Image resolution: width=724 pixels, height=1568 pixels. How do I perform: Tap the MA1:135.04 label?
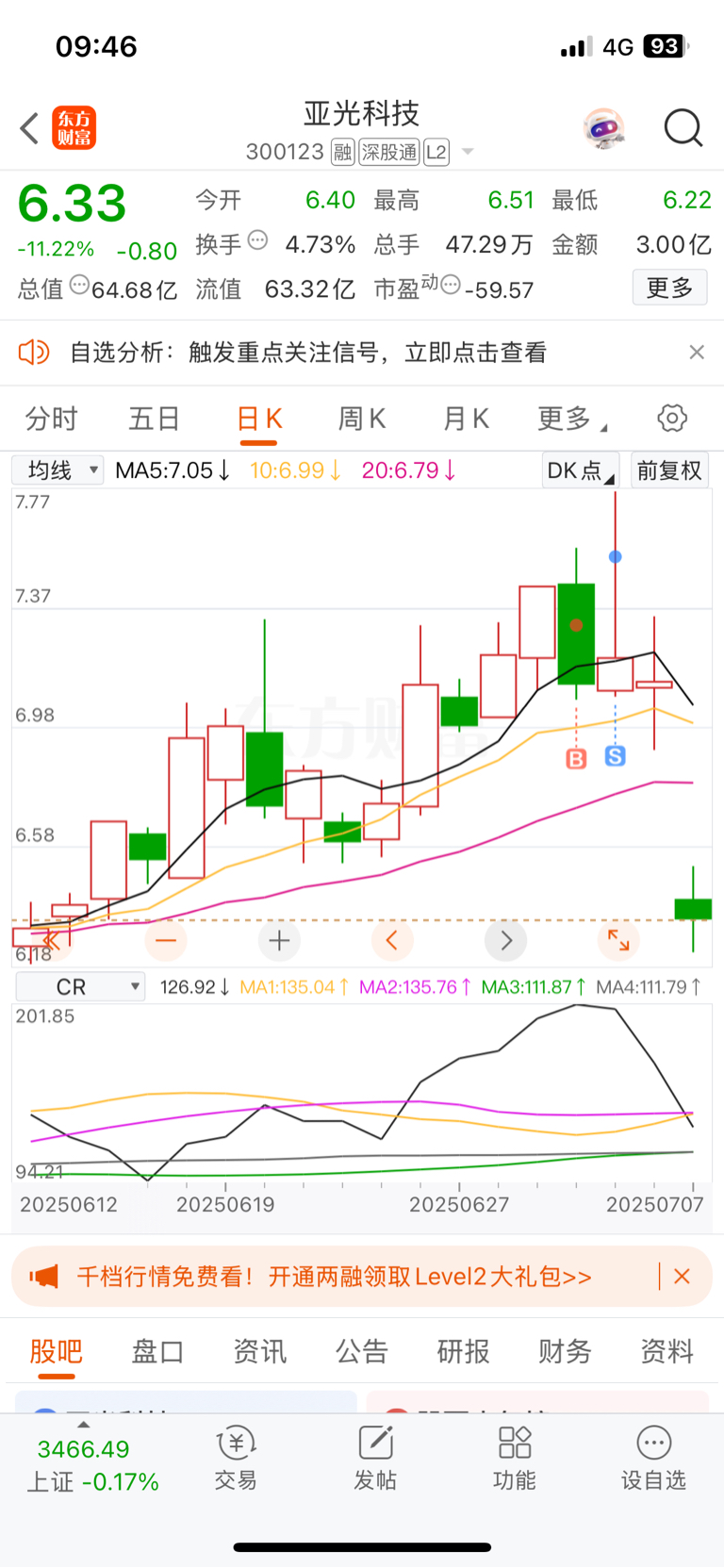click(x=294, y=987)
